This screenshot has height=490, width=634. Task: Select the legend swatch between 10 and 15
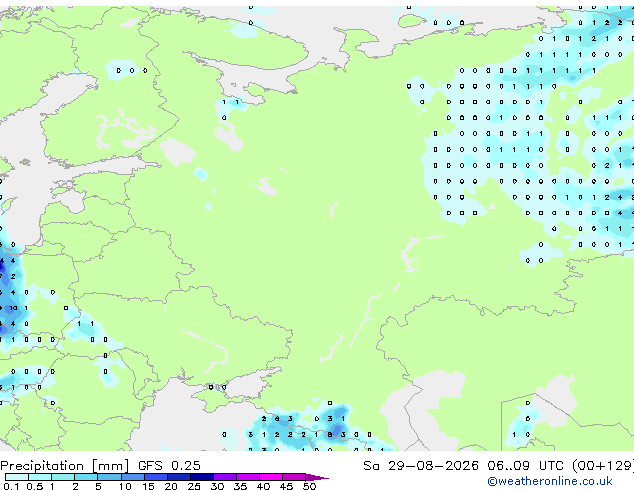[133, 477]
